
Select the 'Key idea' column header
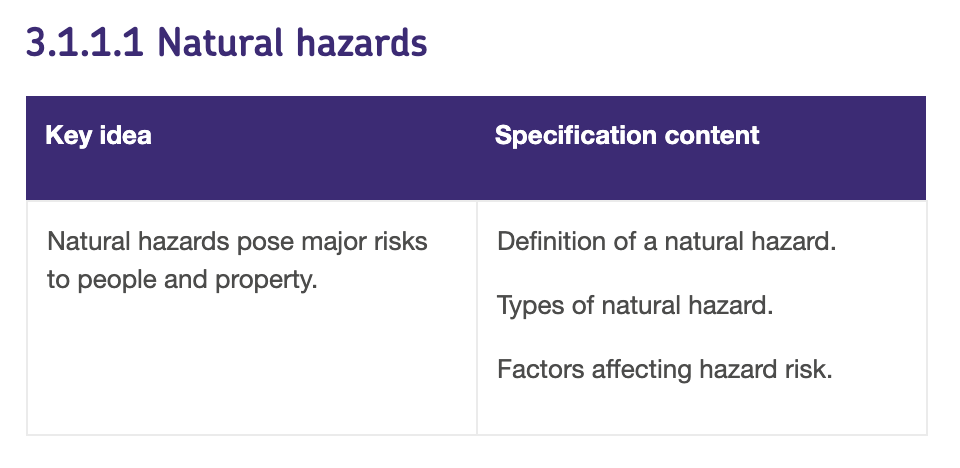(x=98, y=135)
